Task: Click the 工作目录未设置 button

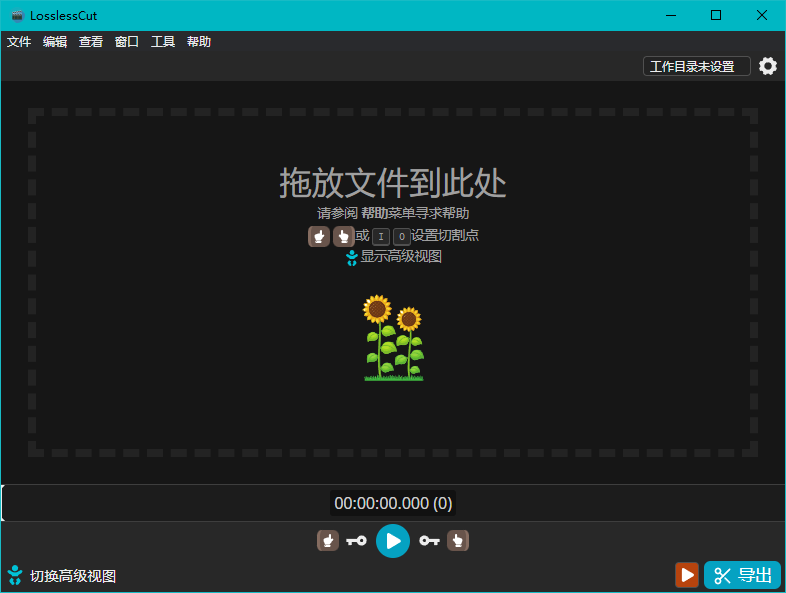Action: click(x=696, y=66)
